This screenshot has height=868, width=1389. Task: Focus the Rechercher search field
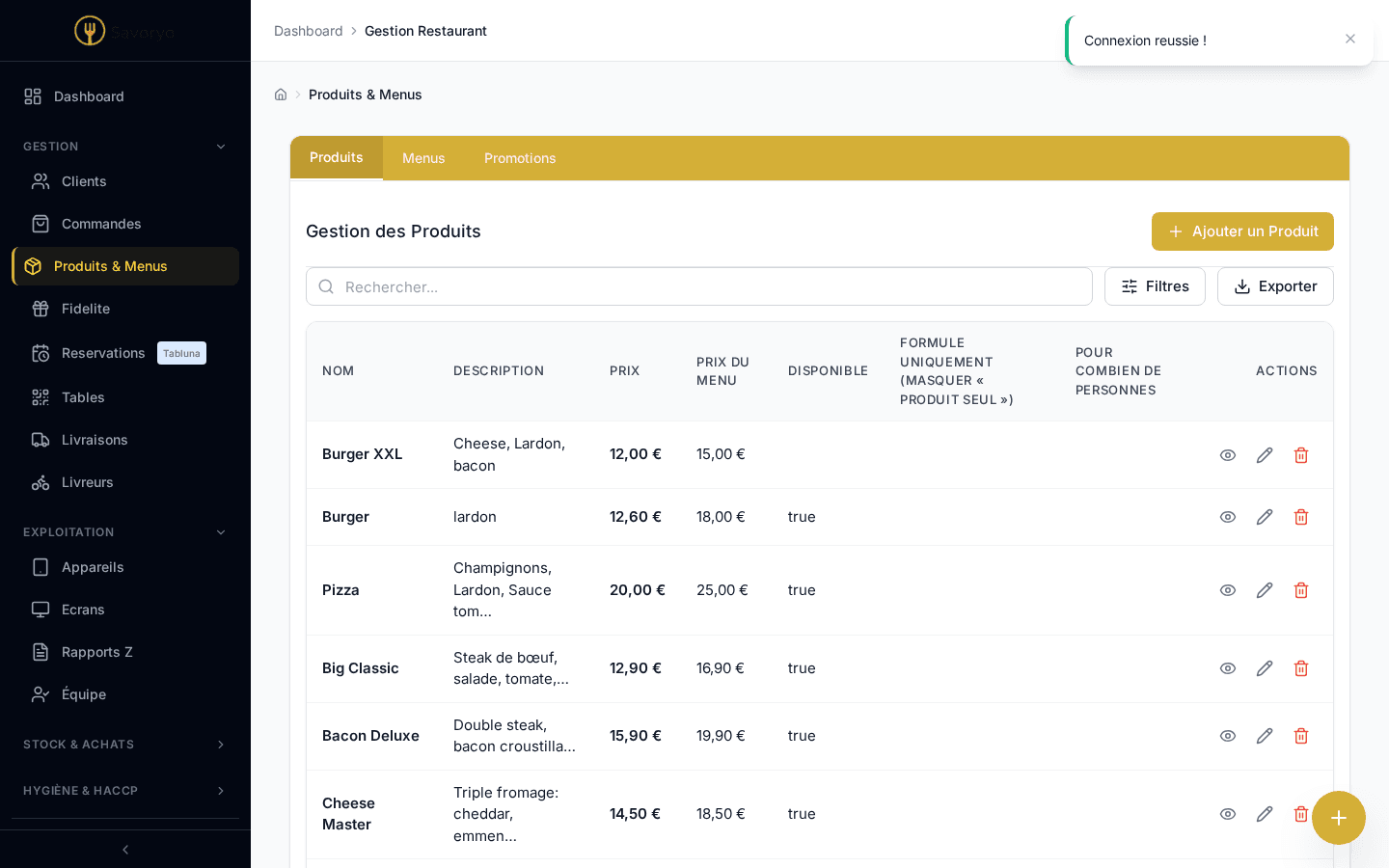(699, 286)
